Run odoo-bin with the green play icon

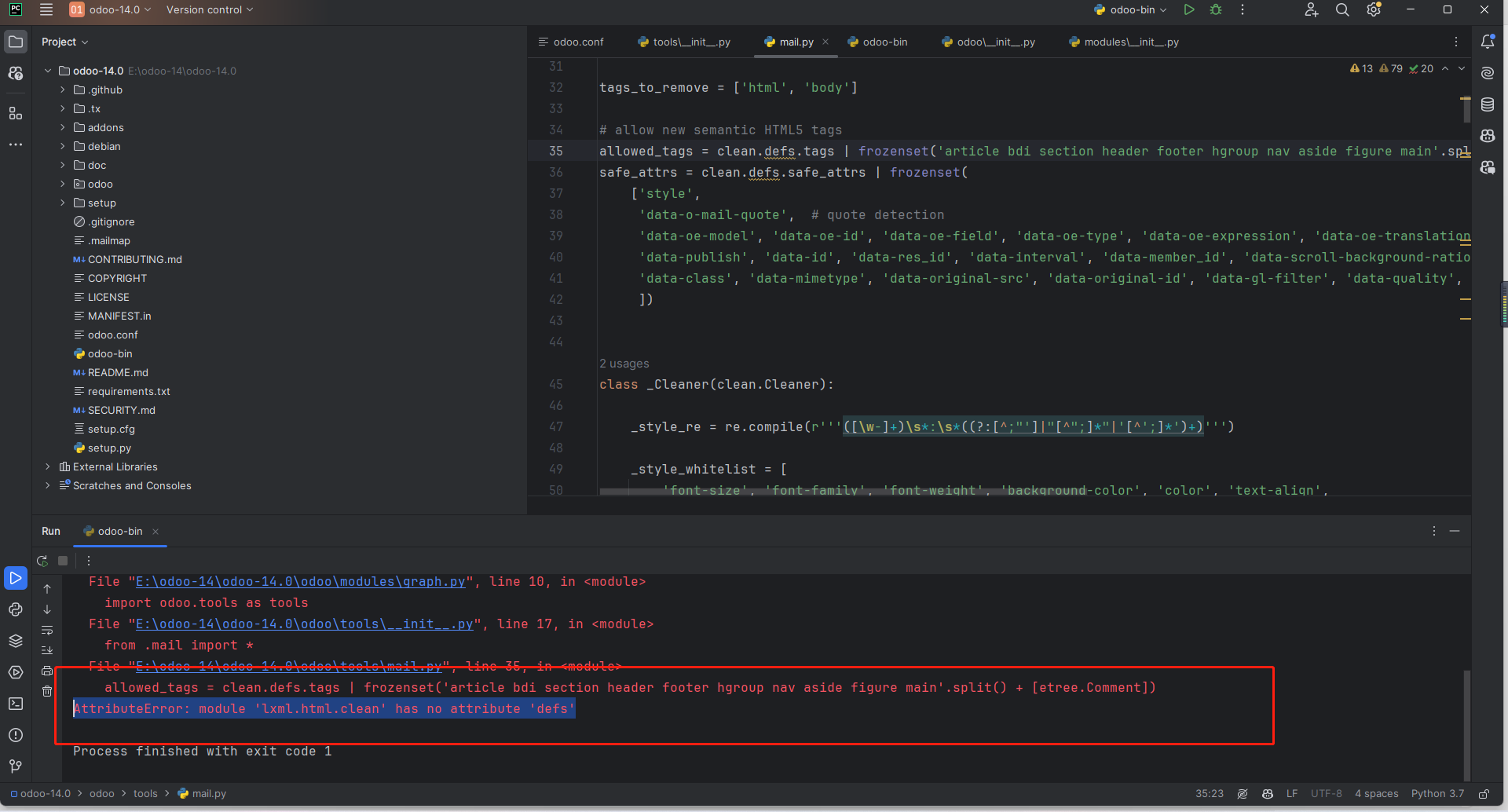point(1189,9)
